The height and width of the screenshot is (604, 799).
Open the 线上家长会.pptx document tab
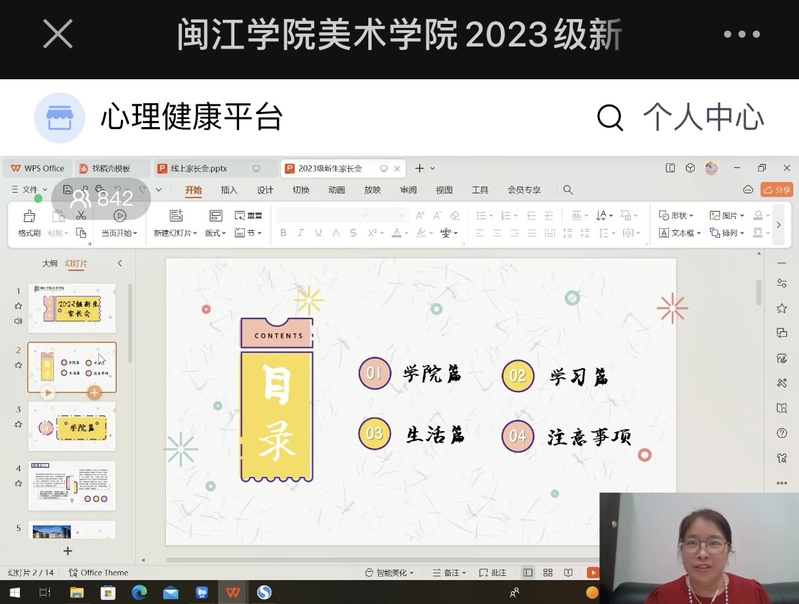[x=198, y=169]
